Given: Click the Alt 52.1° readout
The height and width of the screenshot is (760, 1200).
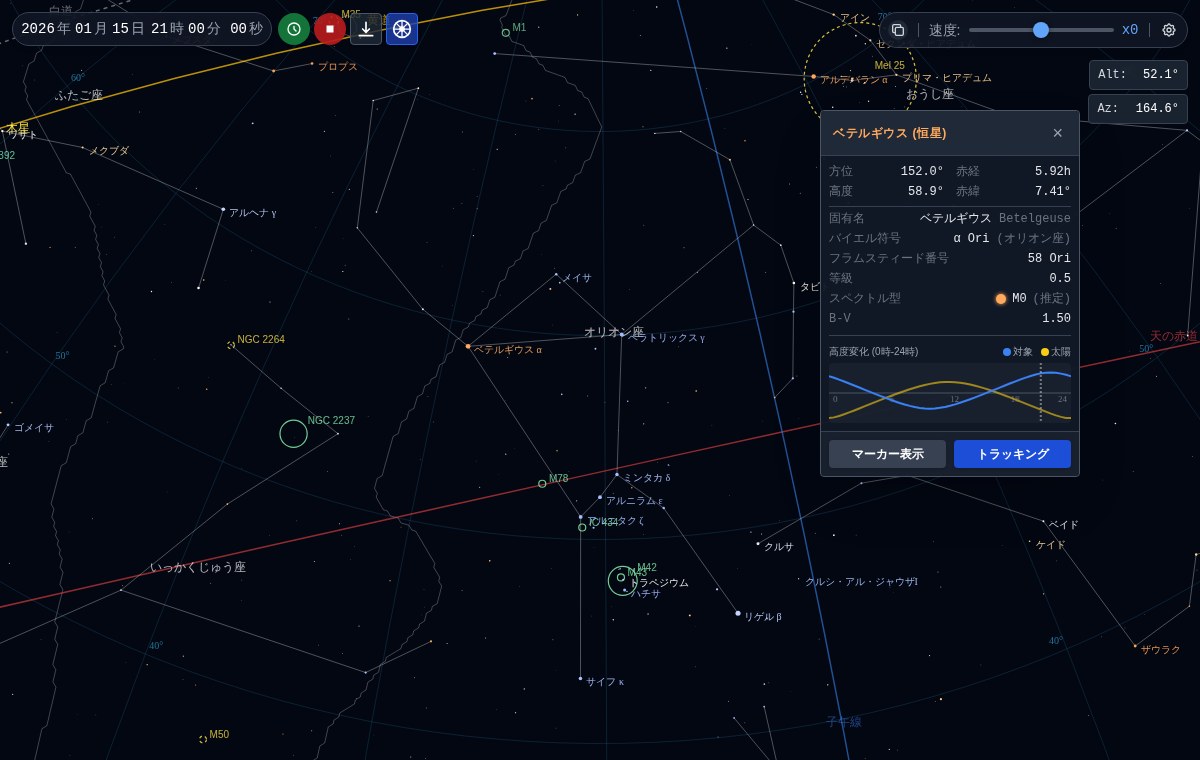Looking at the screenshot, I should 1138,75.
